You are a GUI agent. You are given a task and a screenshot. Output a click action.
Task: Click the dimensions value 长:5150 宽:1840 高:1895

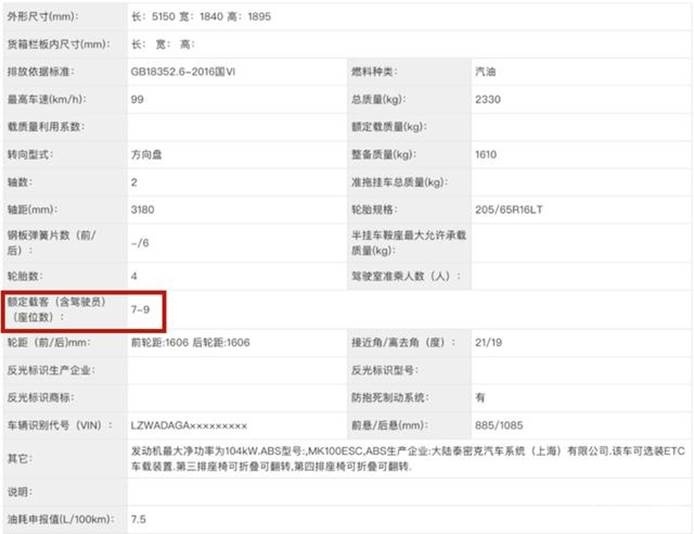click(x=201, y=17)
